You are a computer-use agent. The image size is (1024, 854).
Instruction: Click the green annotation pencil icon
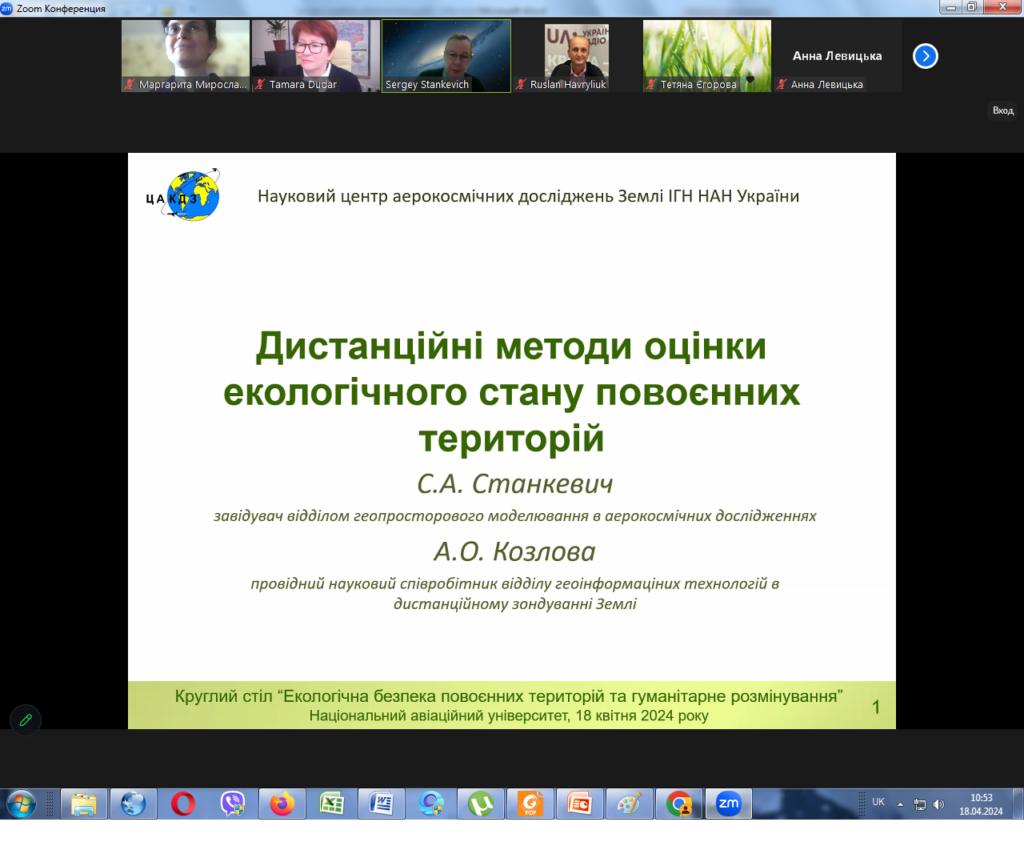[25, 719]
